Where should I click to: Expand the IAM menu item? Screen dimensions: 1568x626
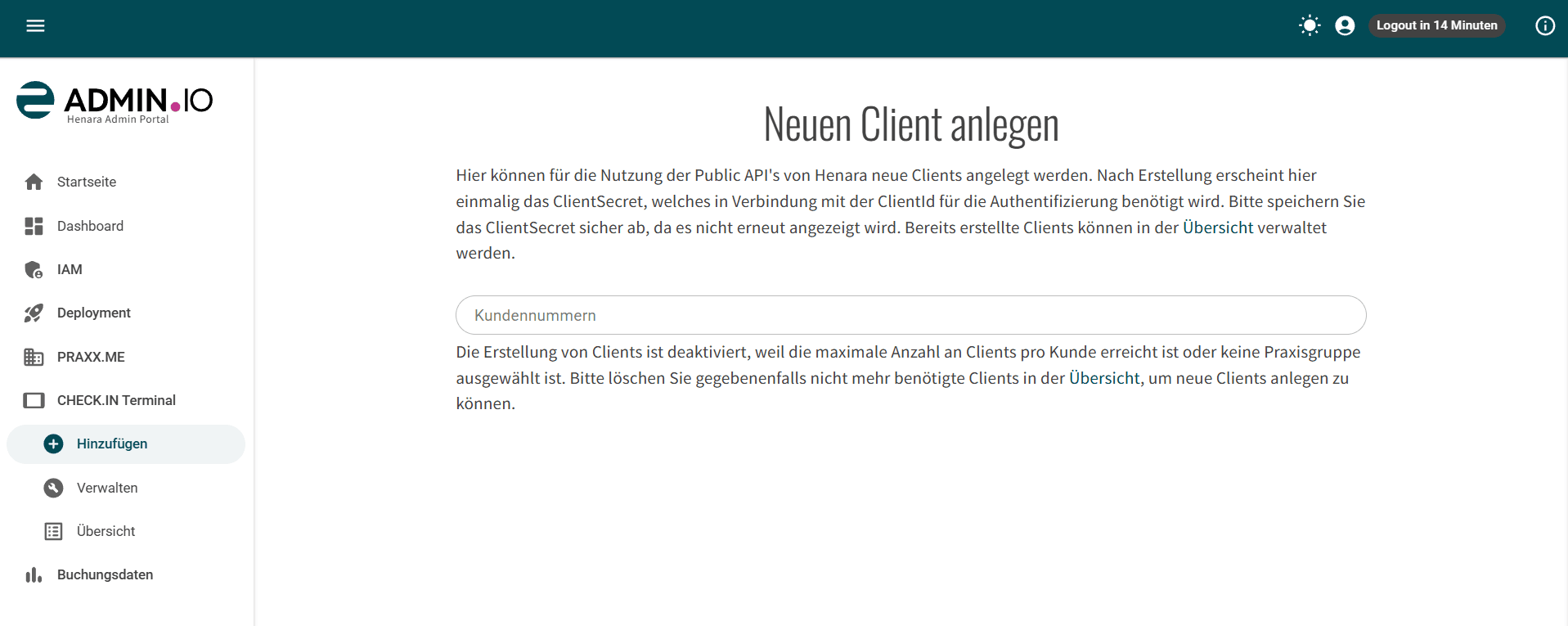(126, 269)
